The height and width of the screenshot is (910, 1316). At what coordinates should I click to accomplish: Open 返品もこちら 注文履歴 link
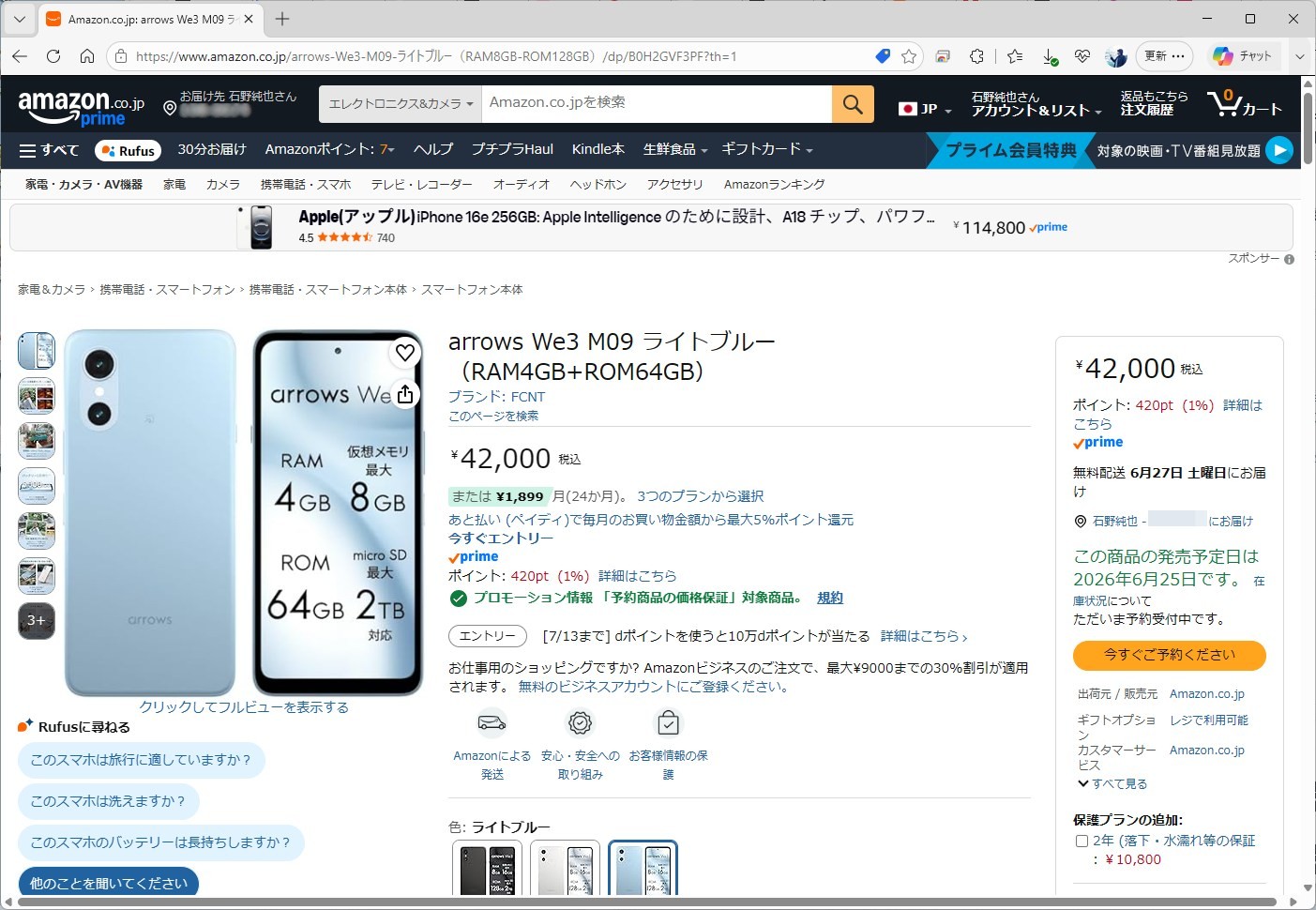1154,103
